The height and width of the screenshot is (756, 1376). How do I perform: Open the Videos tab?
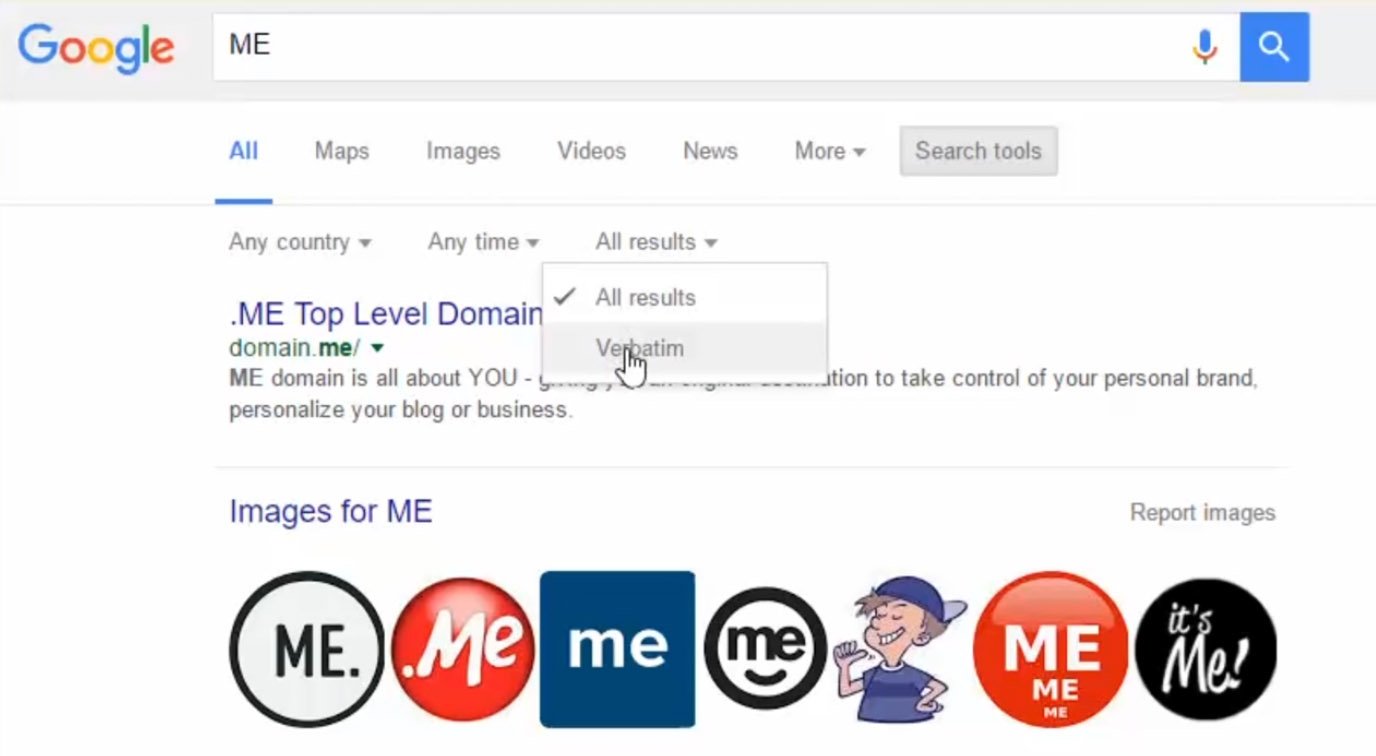pos(592,151)
